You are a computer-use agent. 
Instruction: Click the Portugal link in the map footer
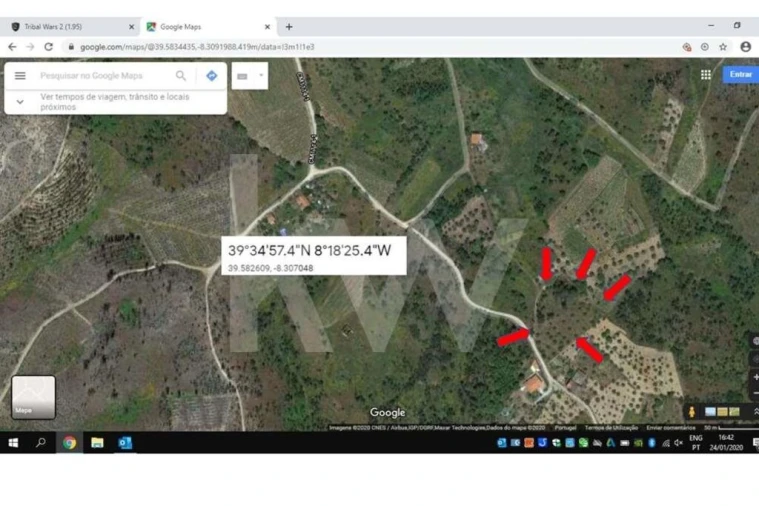(565, 428)
